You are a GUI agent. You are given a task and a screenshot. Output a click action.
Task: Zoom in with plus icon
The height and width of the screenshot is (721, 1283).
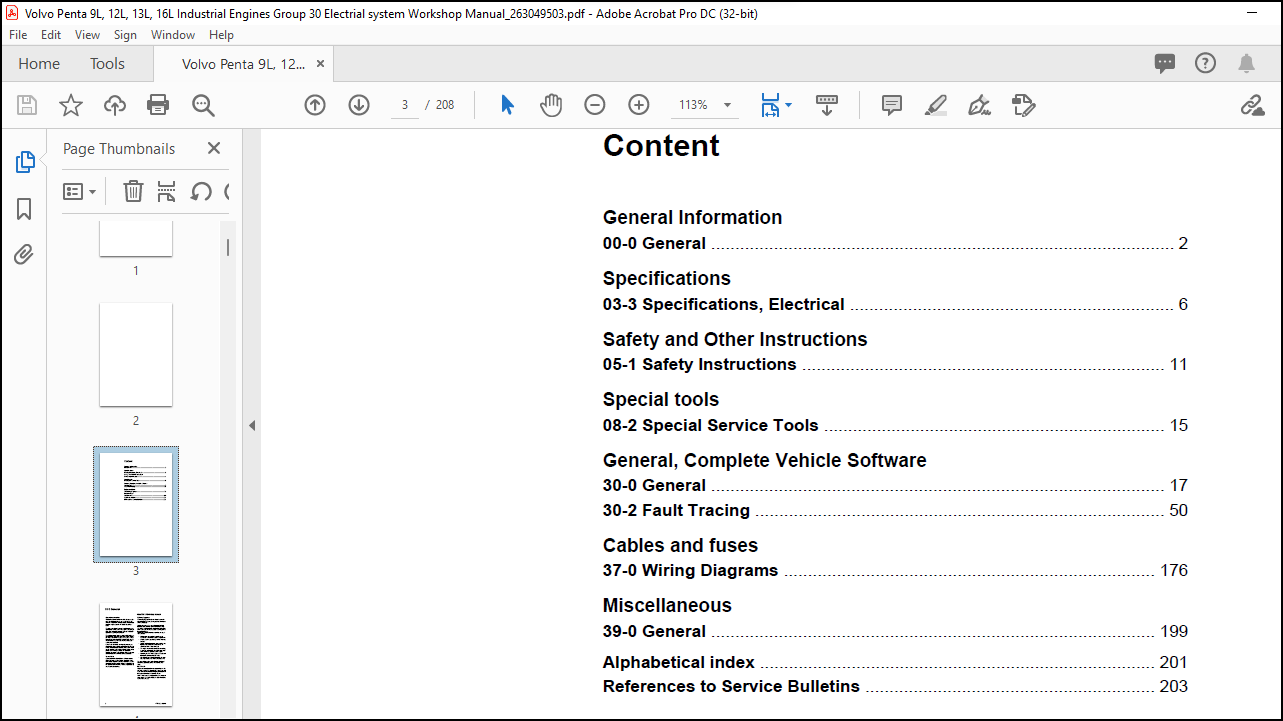(x=639, y=105)
